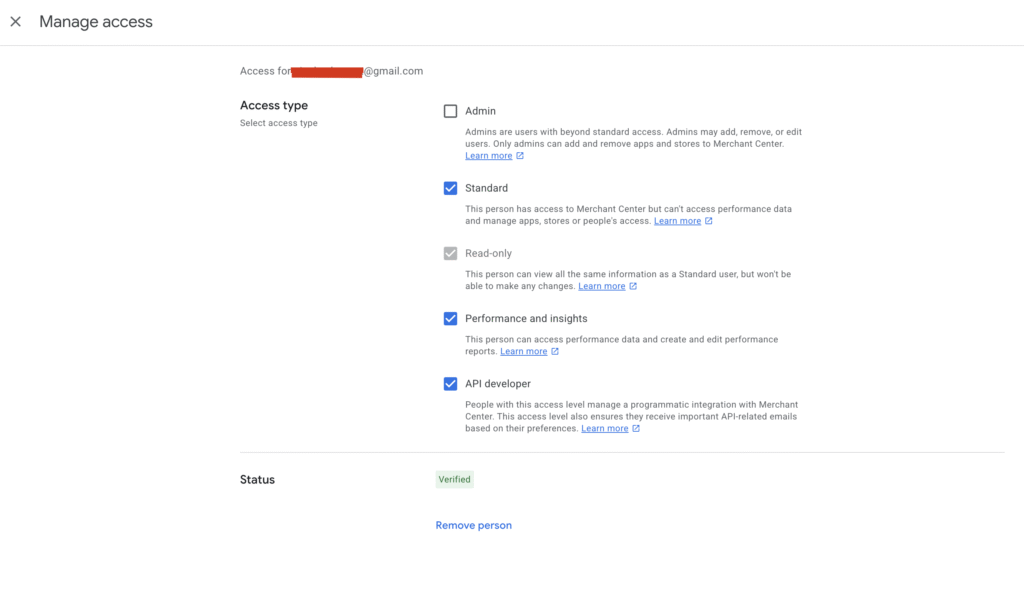This screenshot has height=604, width=1024.
Task: Disable Performance and insights checkbox
Action: click(451, 319)
